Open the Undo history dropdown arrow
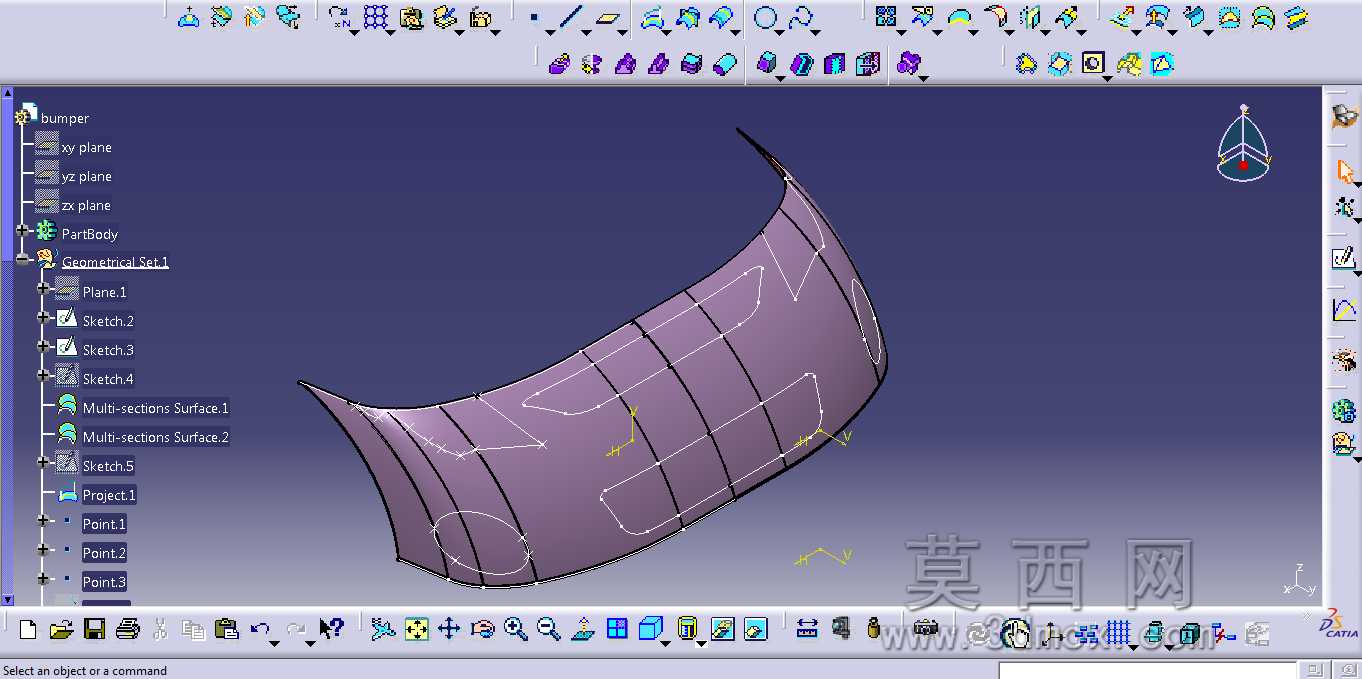This screenshot has height=679, width=1362. [x=275, y=643]
